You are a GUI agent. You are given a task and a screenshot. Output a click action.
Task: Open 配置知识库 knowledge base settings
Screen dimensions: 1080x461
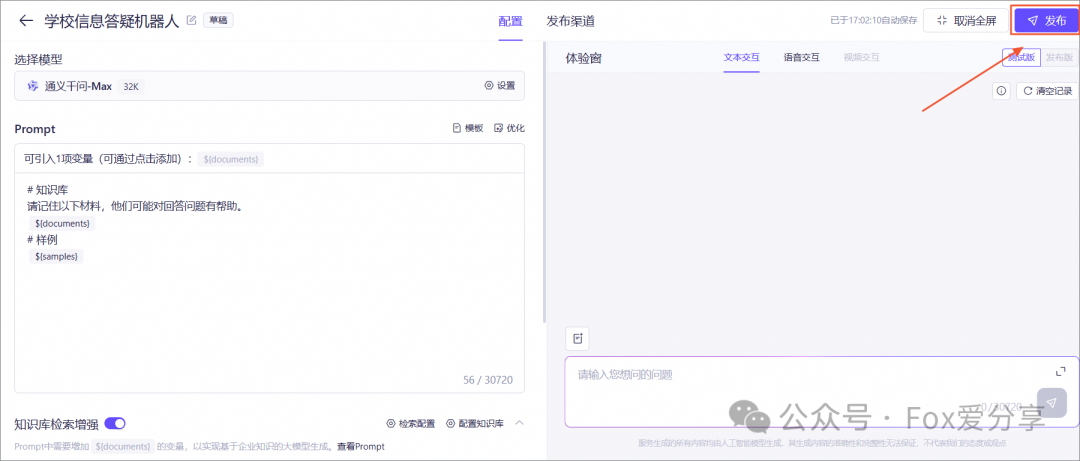click(x=475, y=423)
